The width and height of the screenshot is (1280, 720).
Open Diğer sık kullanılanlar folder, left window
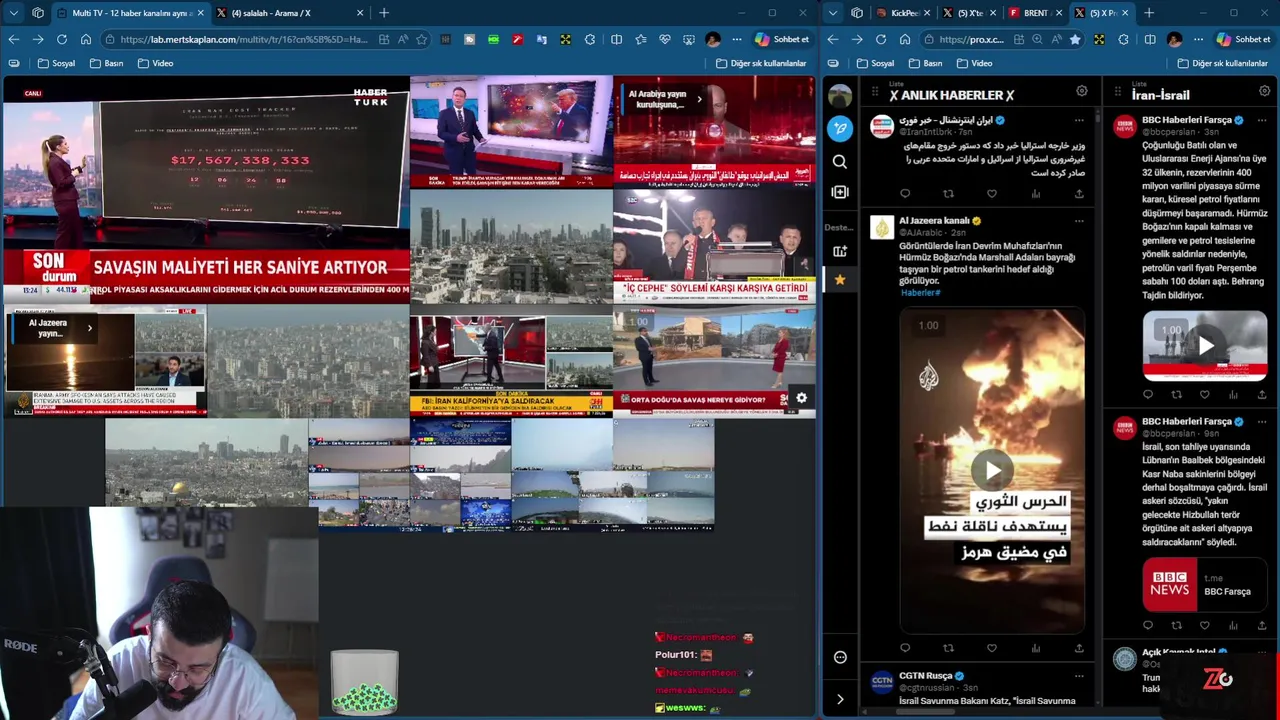click(761, 63)
